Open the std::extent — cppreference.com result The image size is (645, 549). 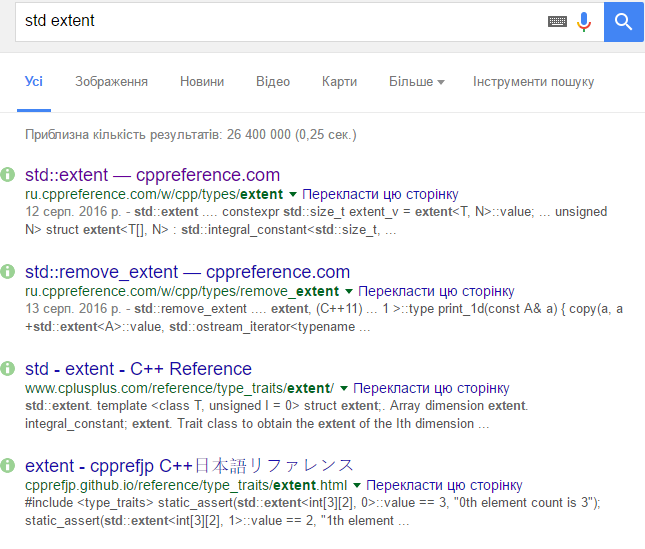point(152,175)
